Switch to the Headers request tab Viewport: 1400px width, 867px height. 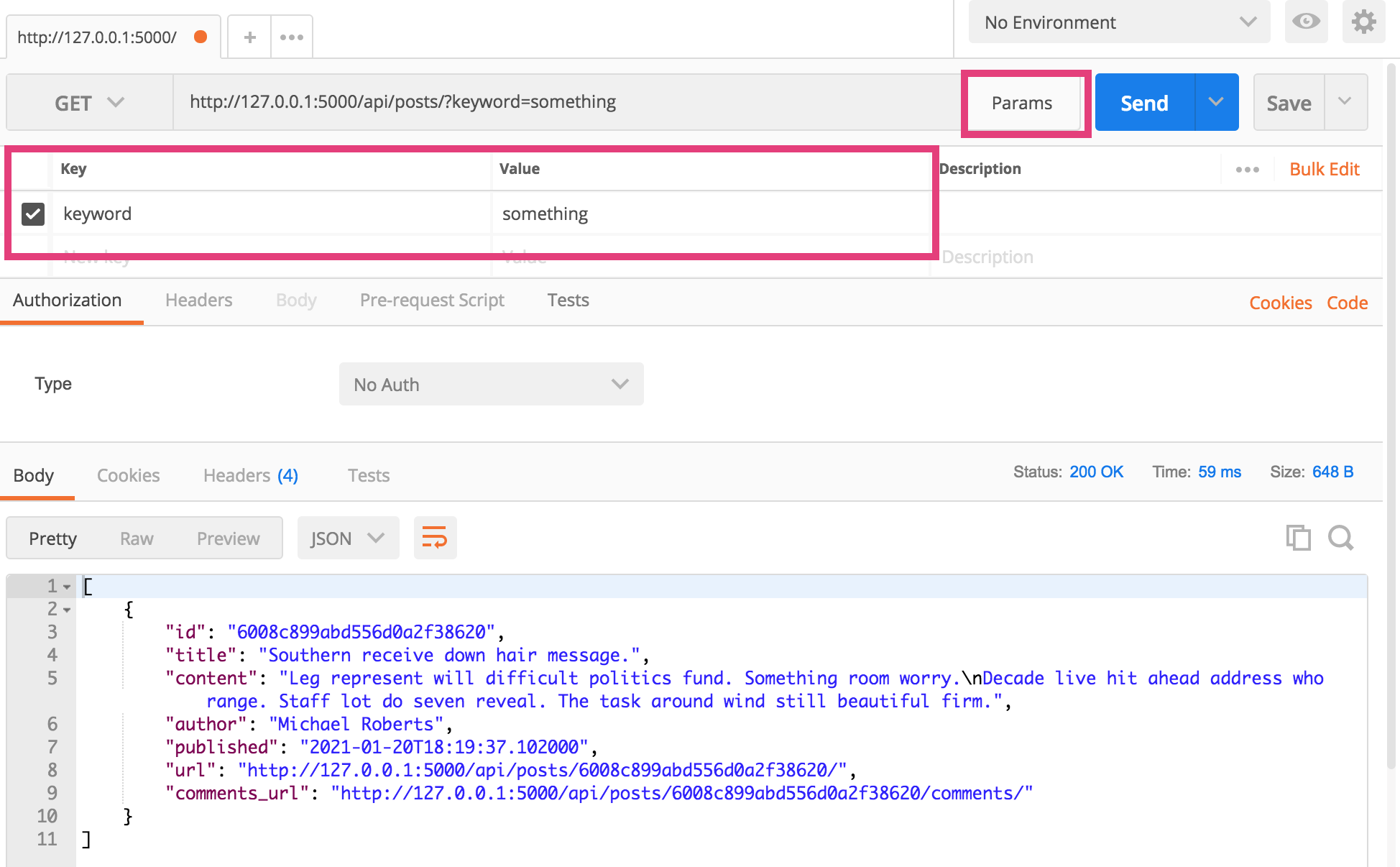point(198,301)
